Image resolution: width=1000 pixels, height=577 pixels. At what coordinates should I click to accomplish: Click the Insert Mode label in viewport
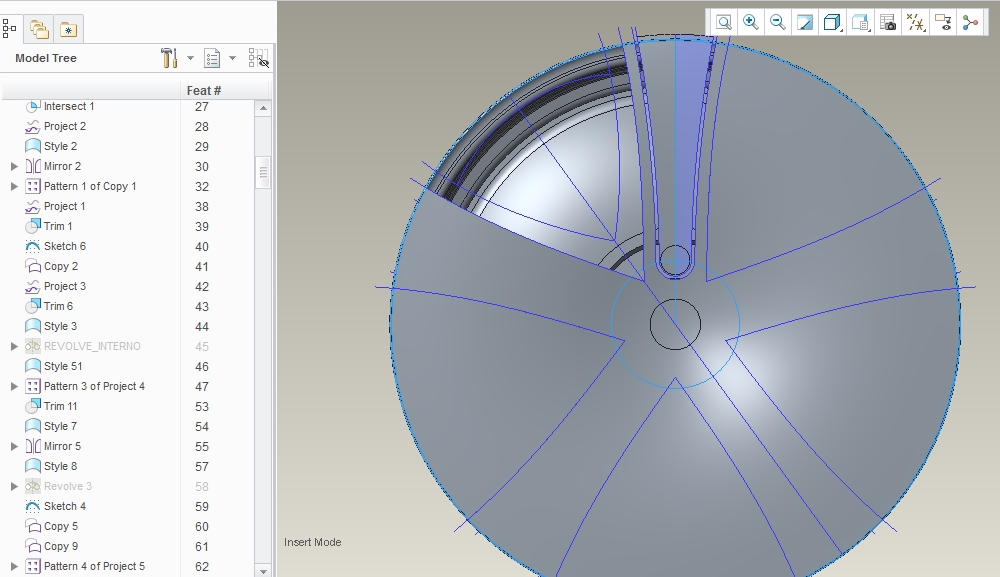[312, 542]
